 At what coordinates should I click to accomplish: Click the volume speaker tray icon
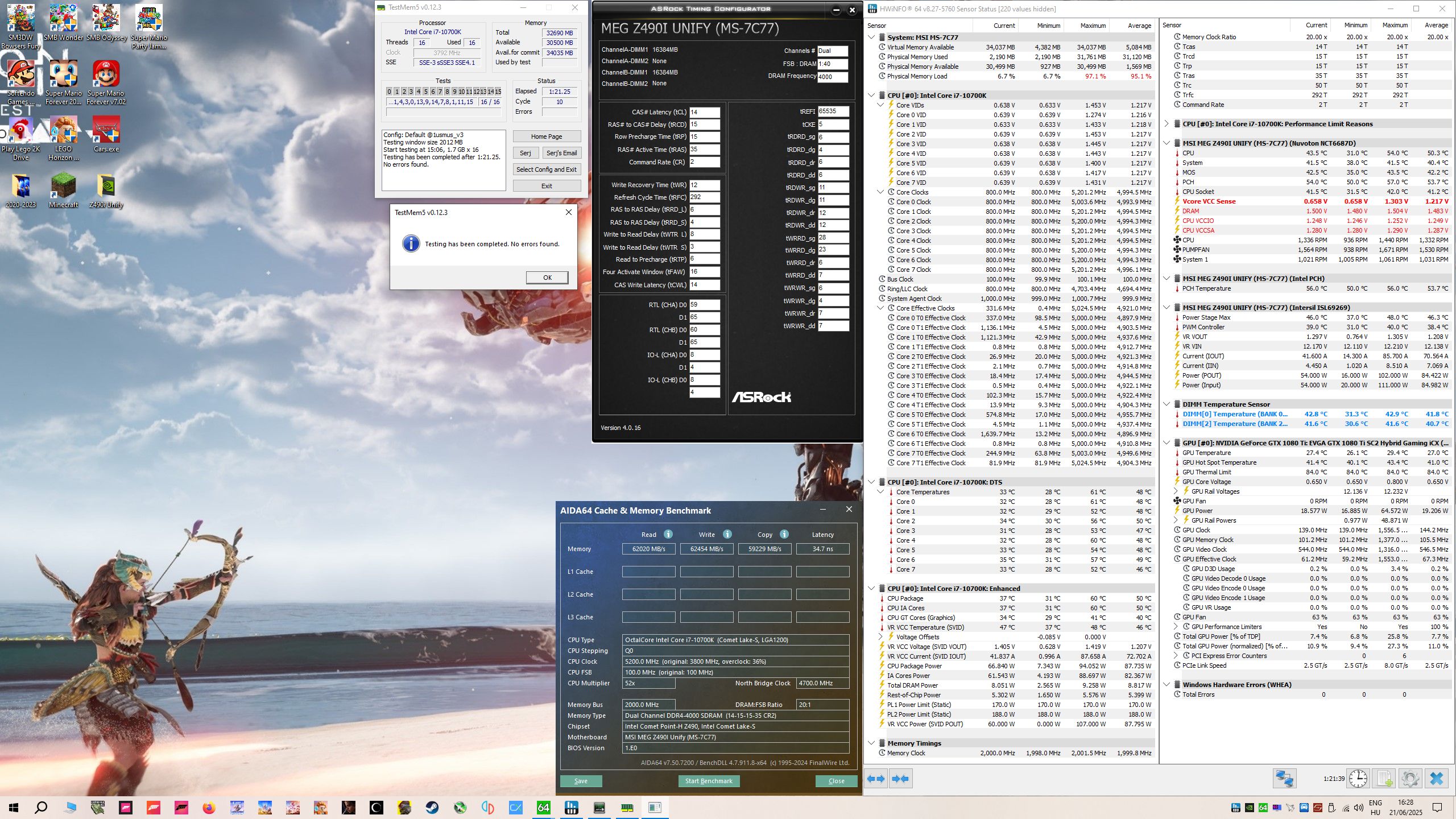(x=1359, y=808)
